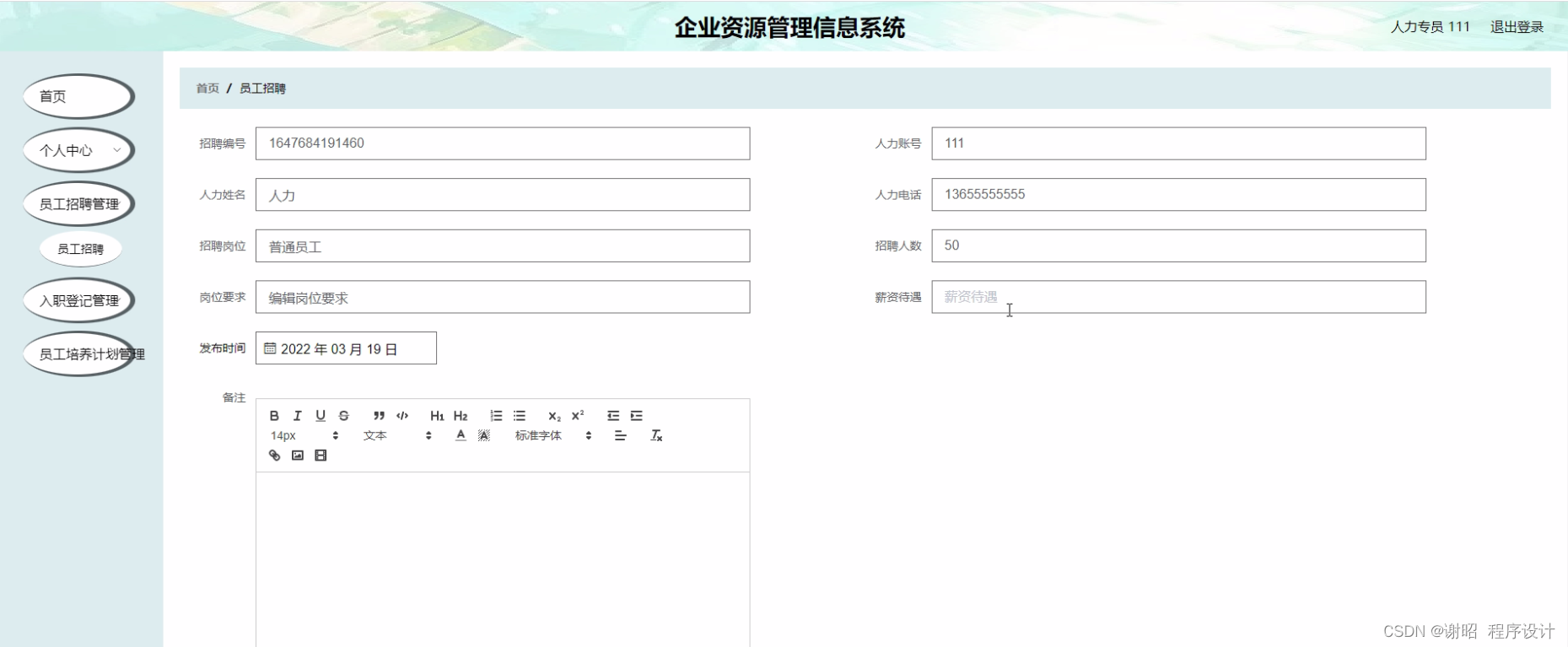Create a bulleted list
This screenshot has width=1568, height=647.
pyautogui.click(x=520, y=416)
